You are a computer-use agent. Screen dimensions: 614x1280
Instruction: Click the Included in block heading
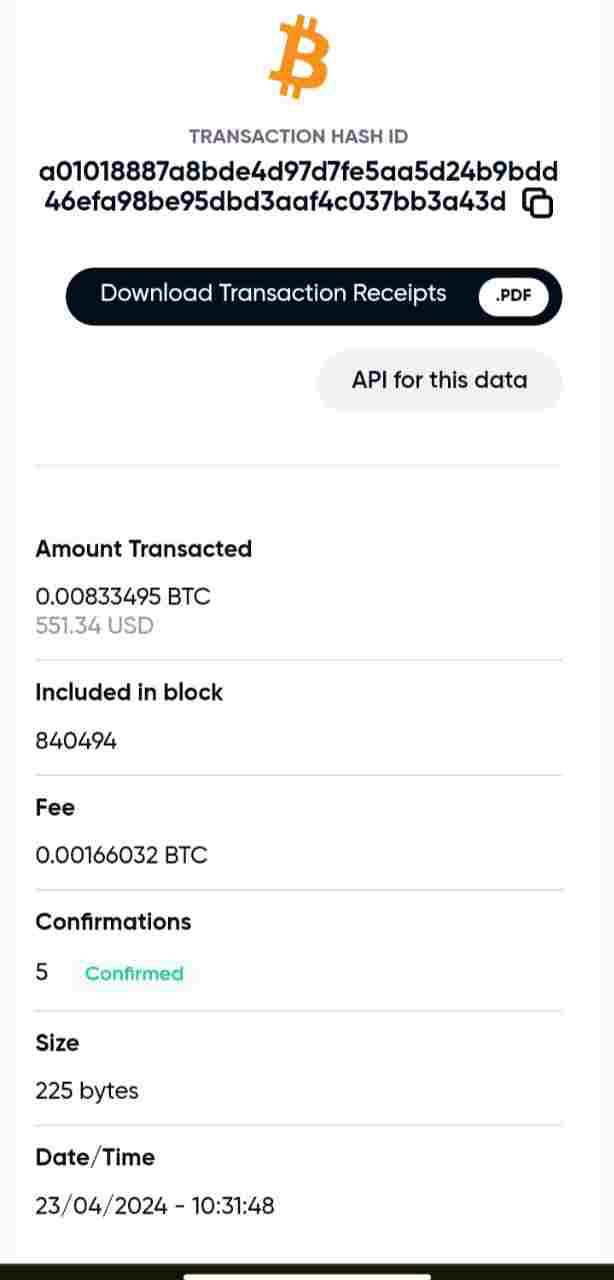[129, 692]
